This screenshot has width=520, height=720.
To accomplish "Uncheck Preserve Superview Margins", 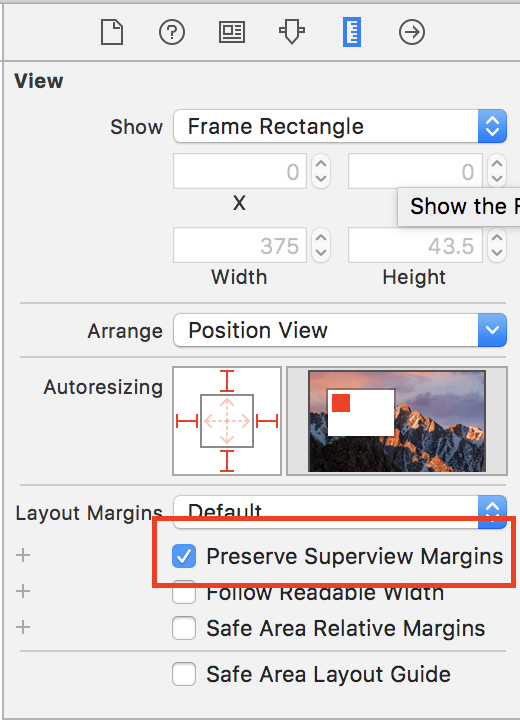I will coord(184,556).
